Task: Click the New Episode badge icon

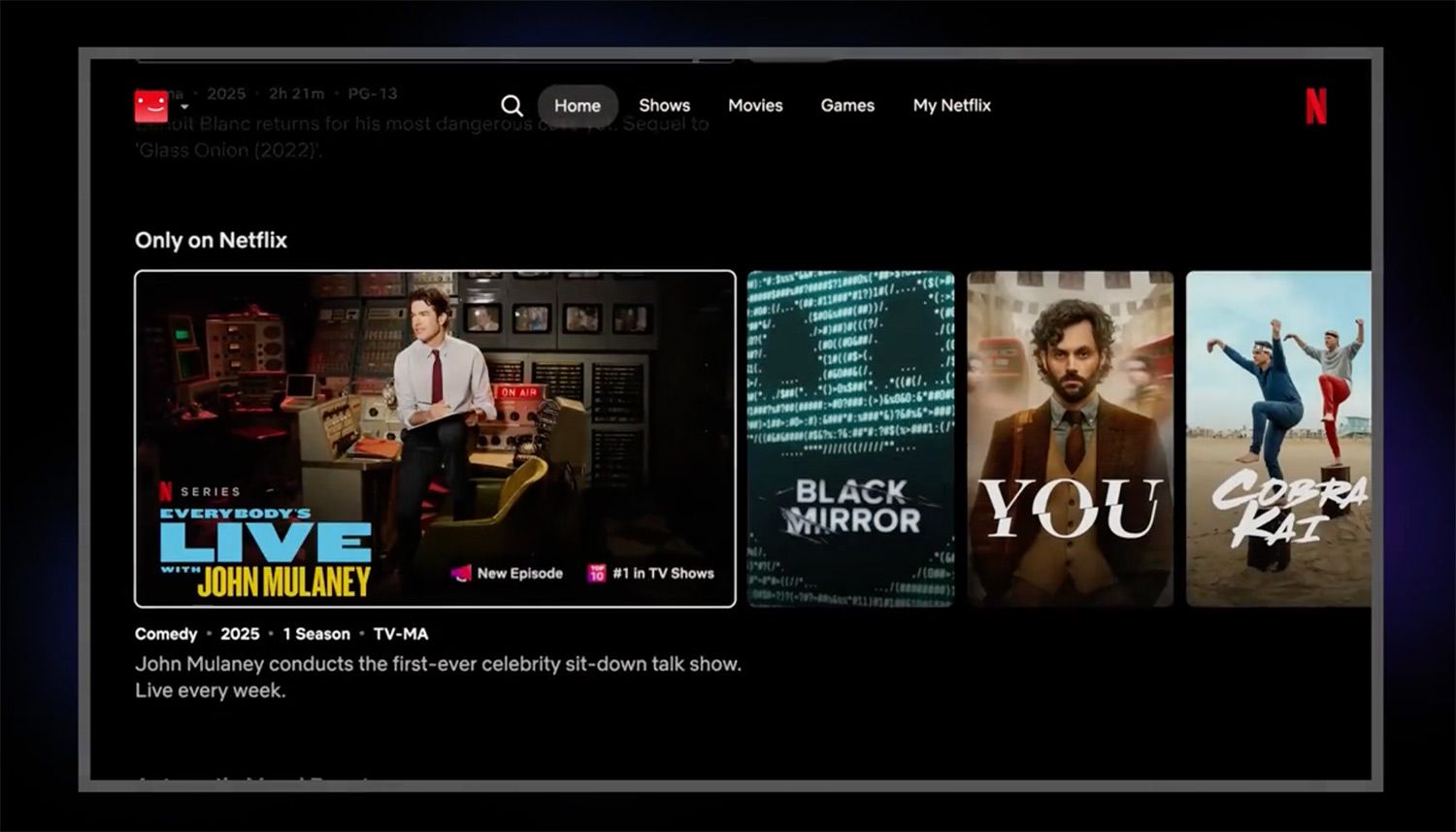Action: [x=460, y=574]
